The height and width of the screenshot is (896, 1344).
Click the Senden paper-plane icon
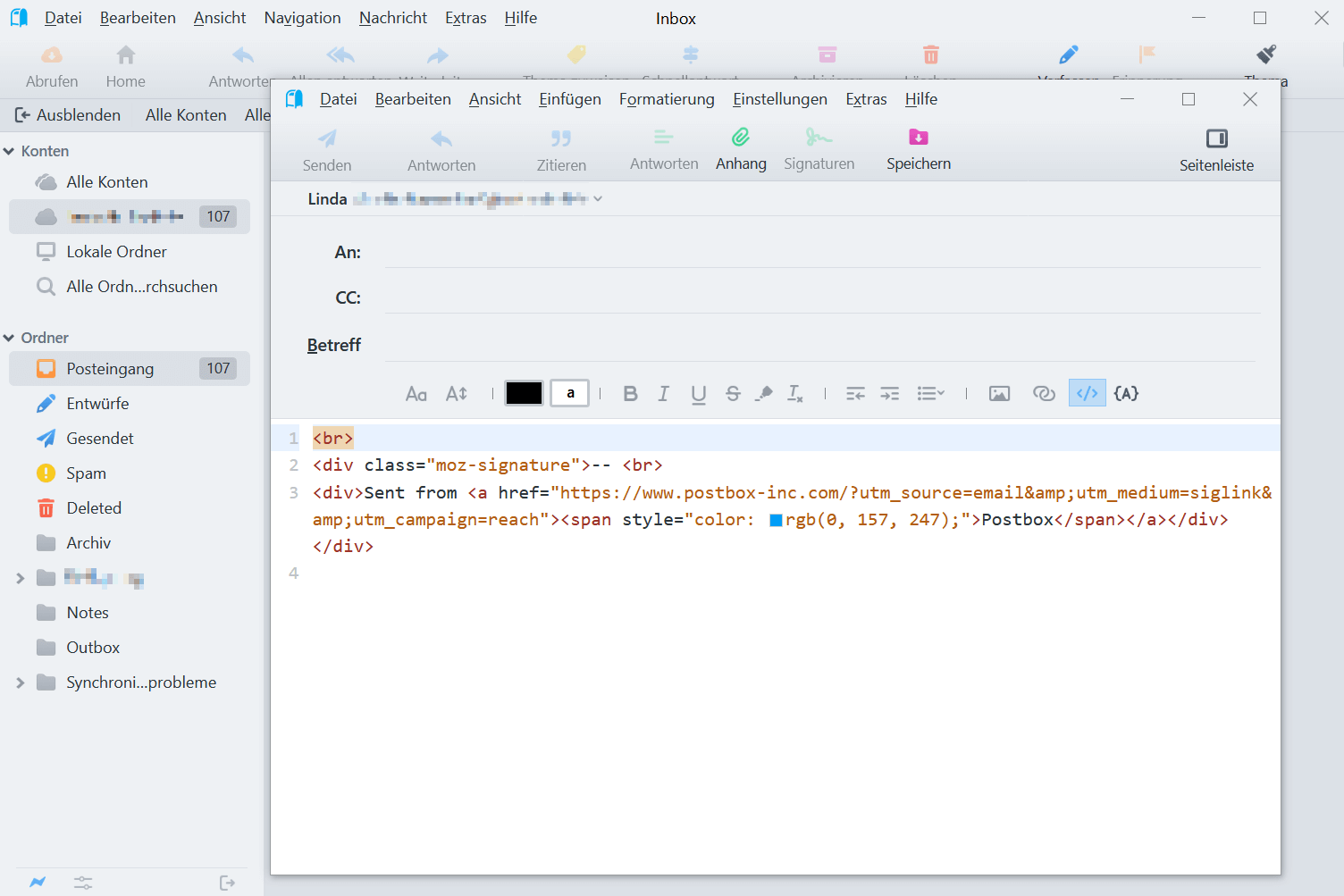click(x=327, y=138)
